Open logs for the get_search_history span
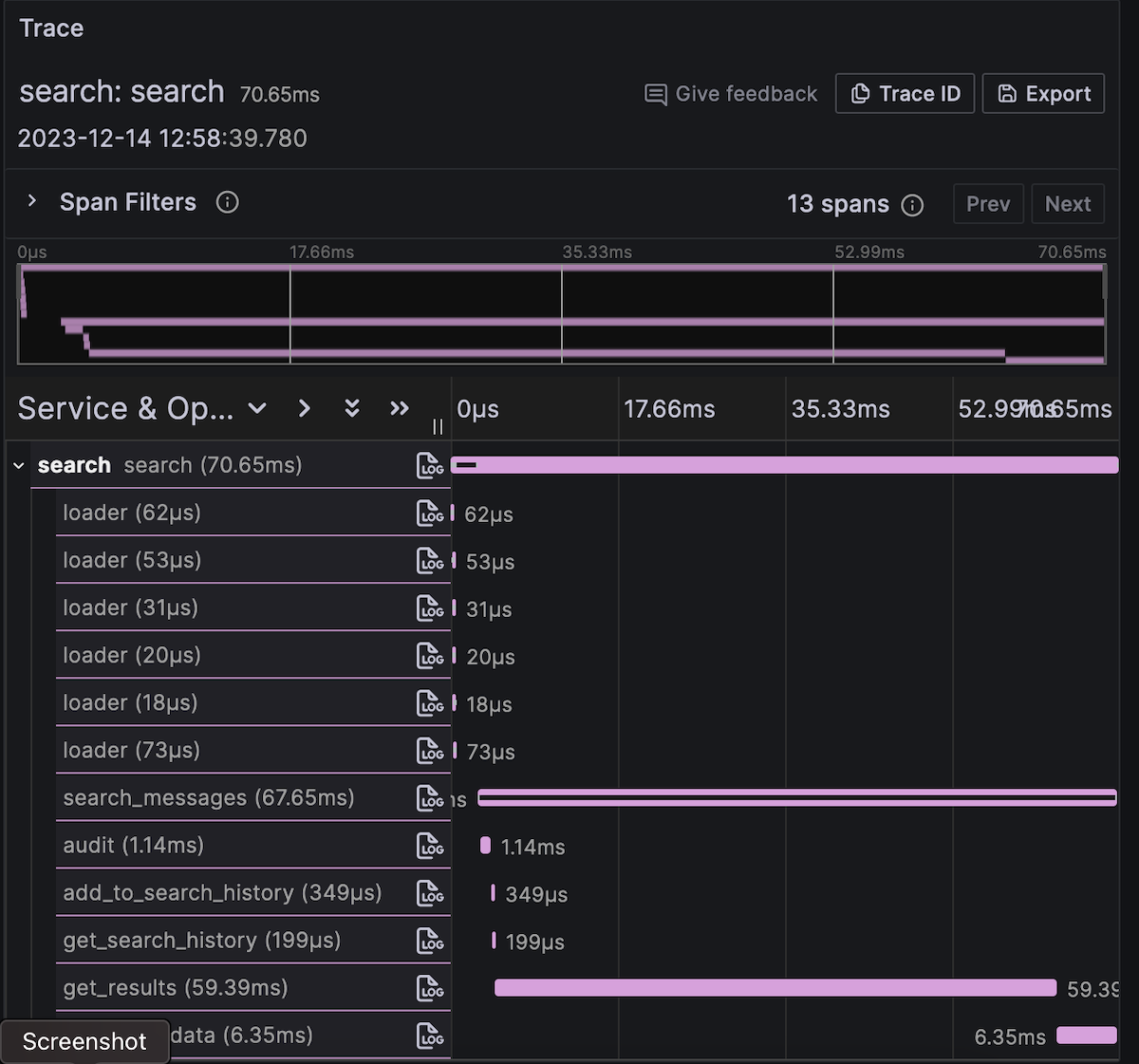This screenshot has width=1139, height=1064. click(x=430, y=941)
